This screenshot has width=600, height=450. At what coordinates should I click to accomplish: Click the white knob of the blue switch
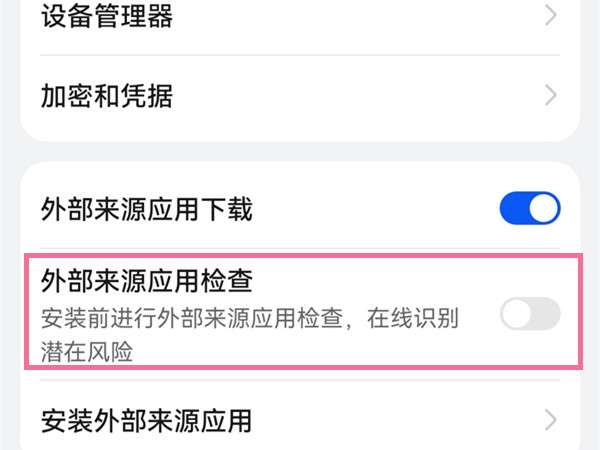543,209
